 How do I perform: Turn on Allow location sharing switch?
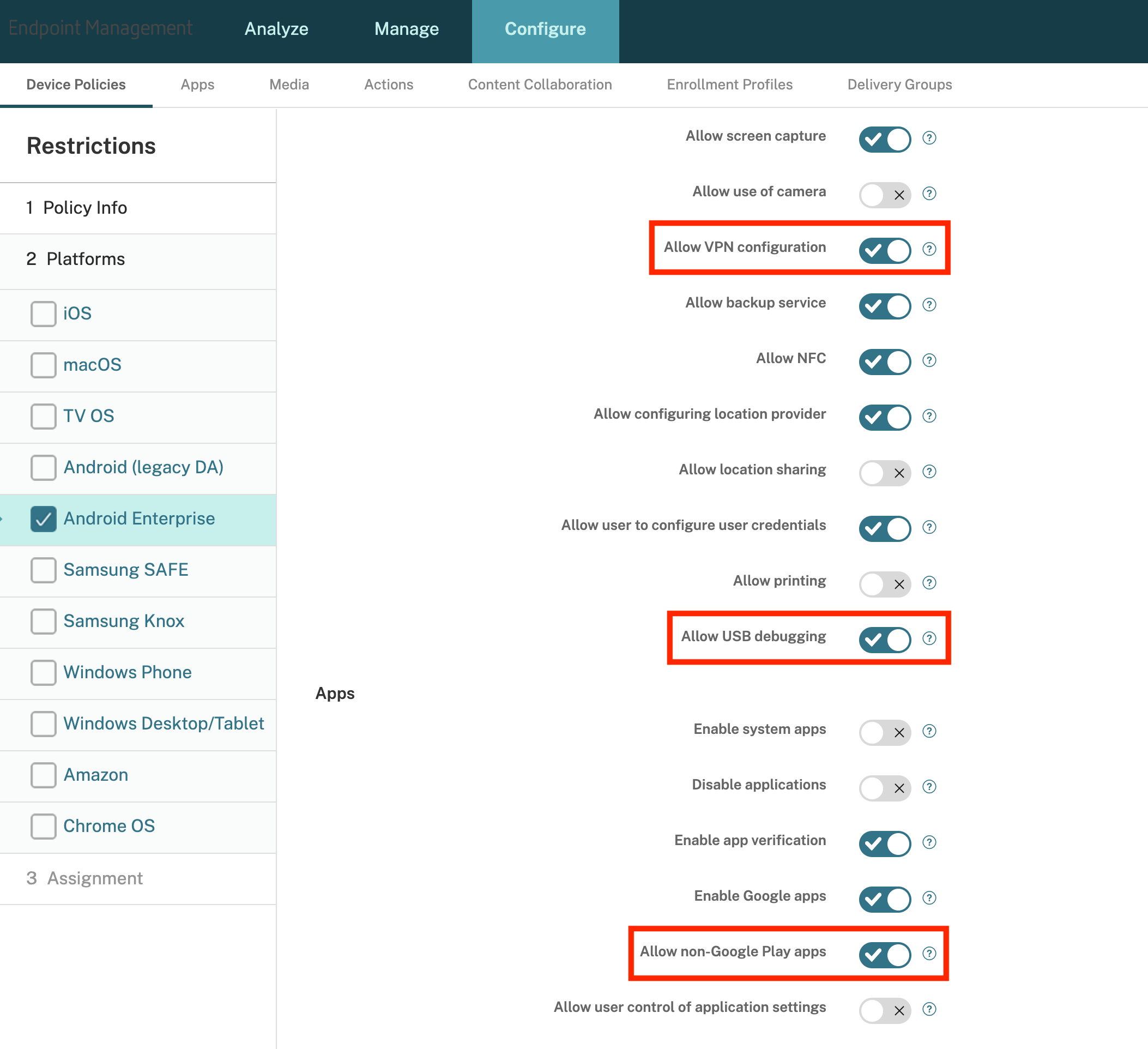(x=884, y=473)
